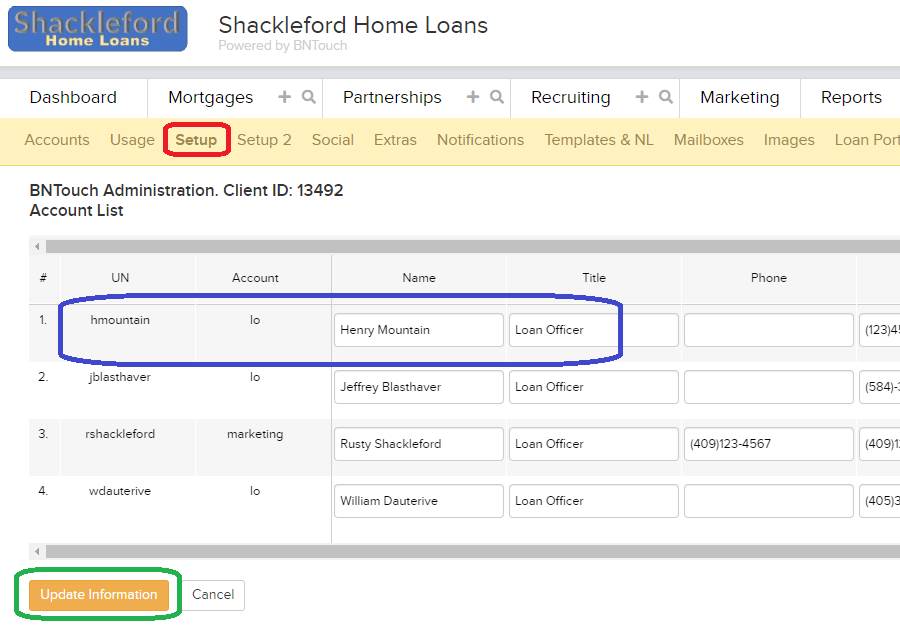This screenshot has height=625, width=900.
Task: Add a new mortgage with plus icon
Action: 284,96
